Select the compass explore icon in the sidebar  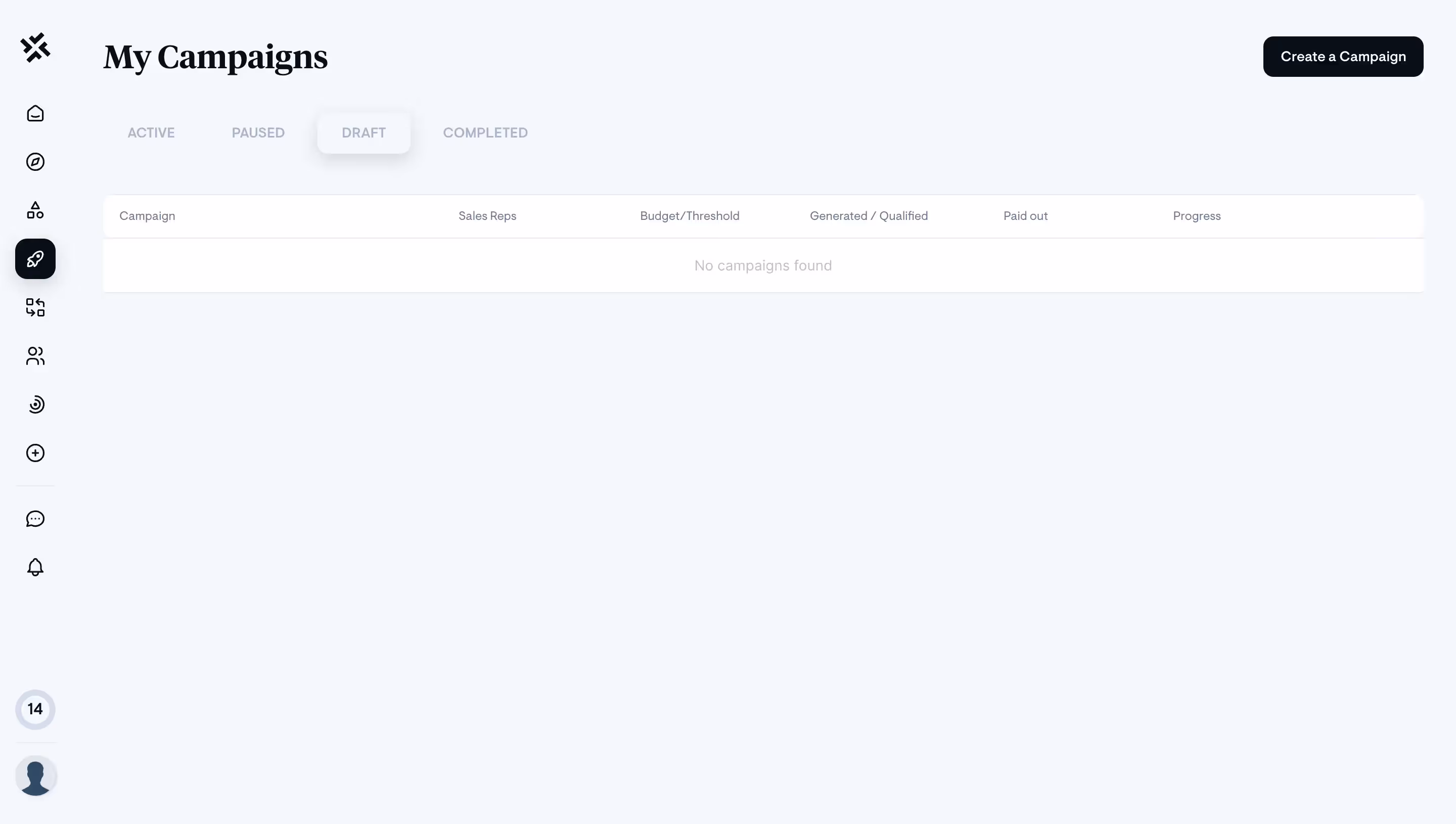35,162
